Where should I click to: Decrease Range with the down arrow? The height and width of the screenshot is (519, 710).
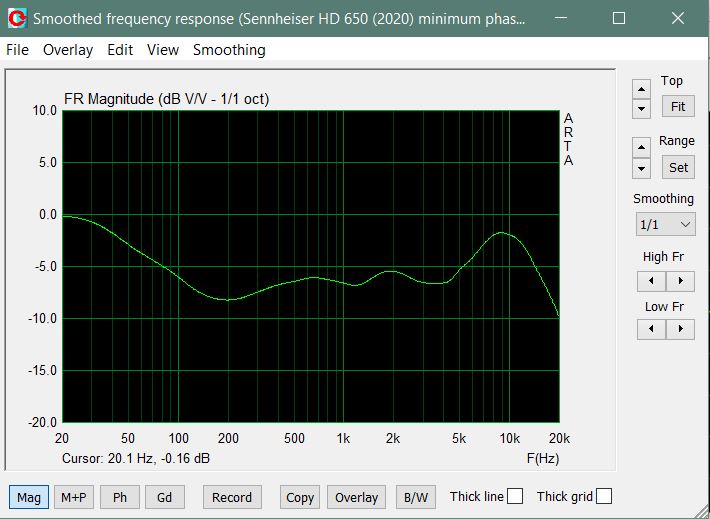(641, 168)
